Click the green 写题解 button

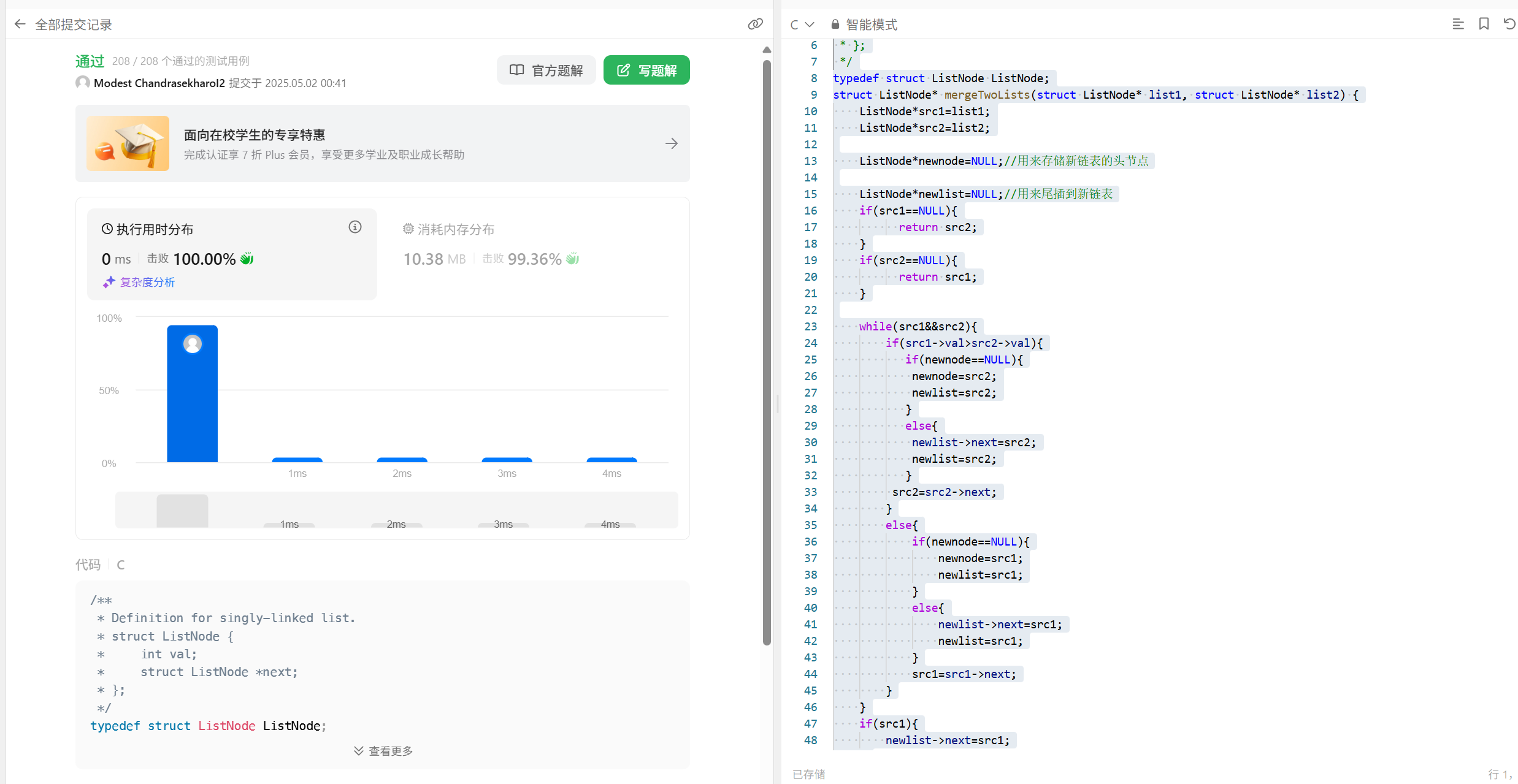646,70
